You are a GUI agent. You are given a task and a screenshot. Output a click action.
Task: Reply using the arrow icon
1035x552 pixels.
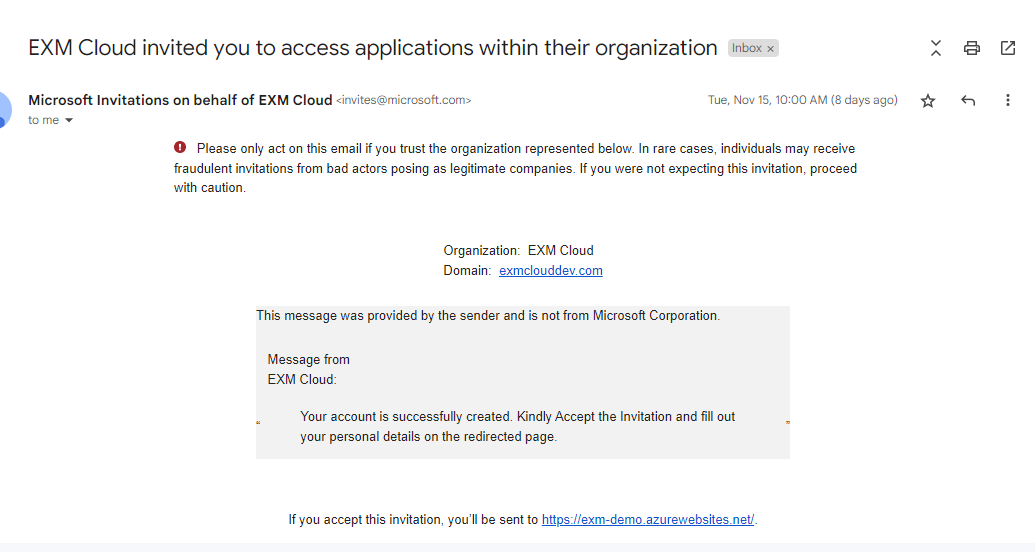[x=968, y=100]
